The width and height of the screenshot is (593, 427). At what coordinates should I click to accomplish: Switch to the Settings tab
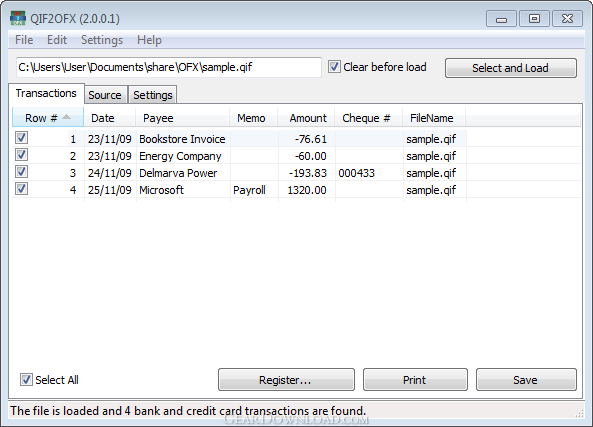(x=152, y=95)
